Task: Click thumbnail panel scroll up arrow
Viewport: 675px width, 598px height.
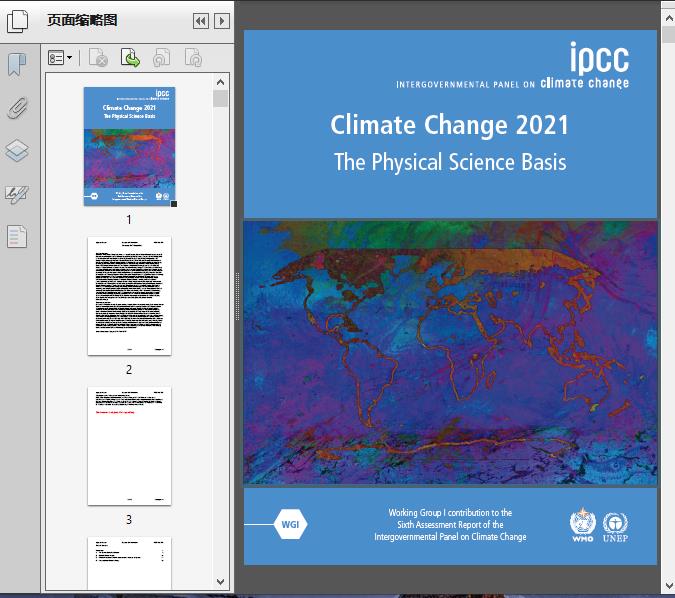Action: pos(220,82)
